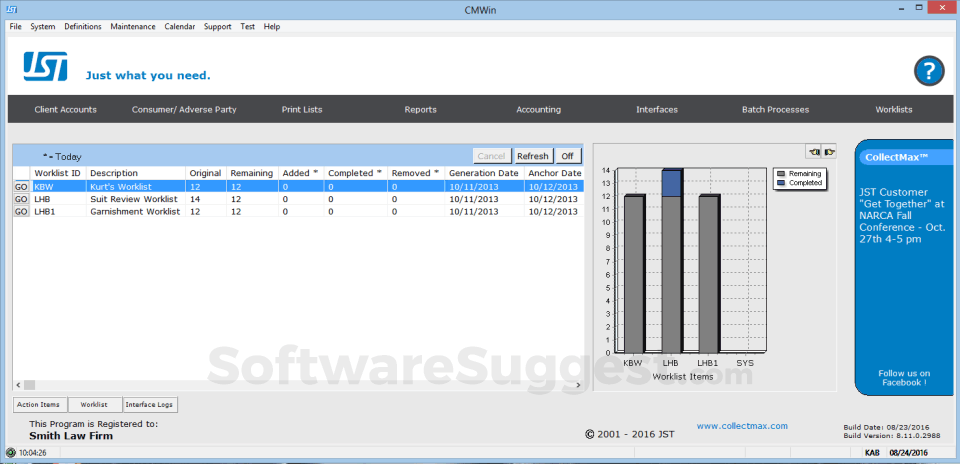This screenshot has width=960, height=464.
Task: Open the Worklists section
Action: point(894,110)
